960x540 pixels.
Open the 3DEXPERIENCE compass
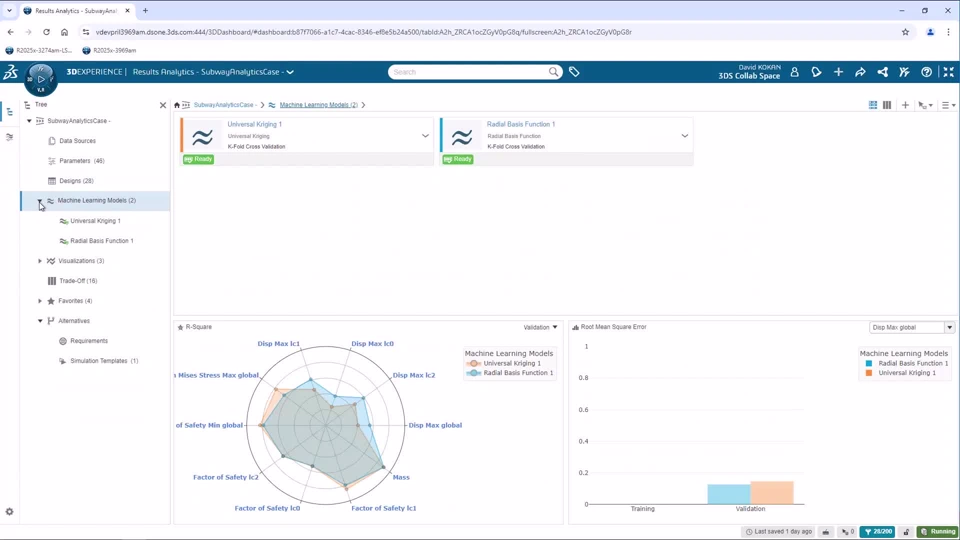coord(40,80)
